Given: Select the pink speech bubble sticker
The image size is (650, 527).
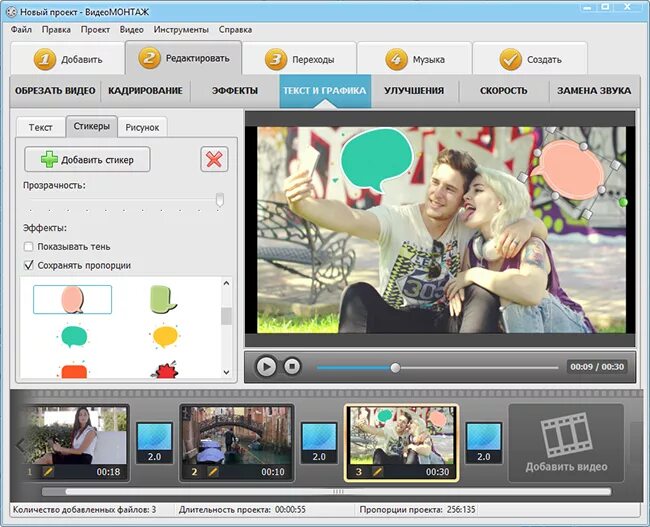Looking at the screenshot, I should 73,299.
